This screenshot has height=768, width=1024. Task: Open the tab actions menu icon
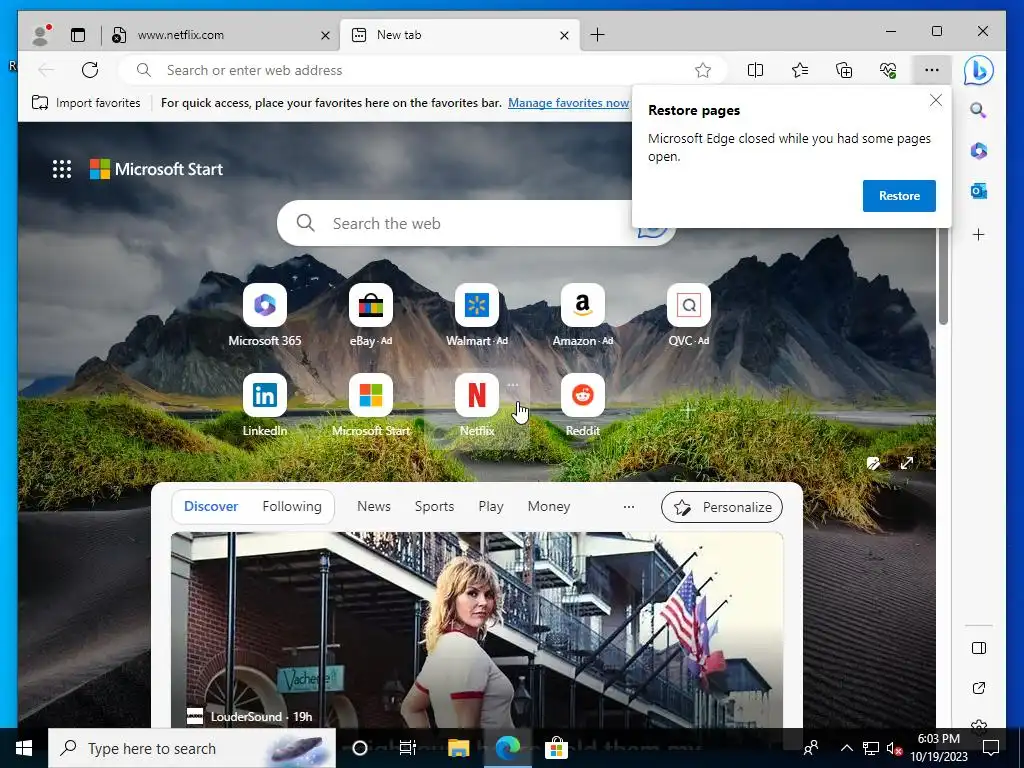click(x=78, y=35)
